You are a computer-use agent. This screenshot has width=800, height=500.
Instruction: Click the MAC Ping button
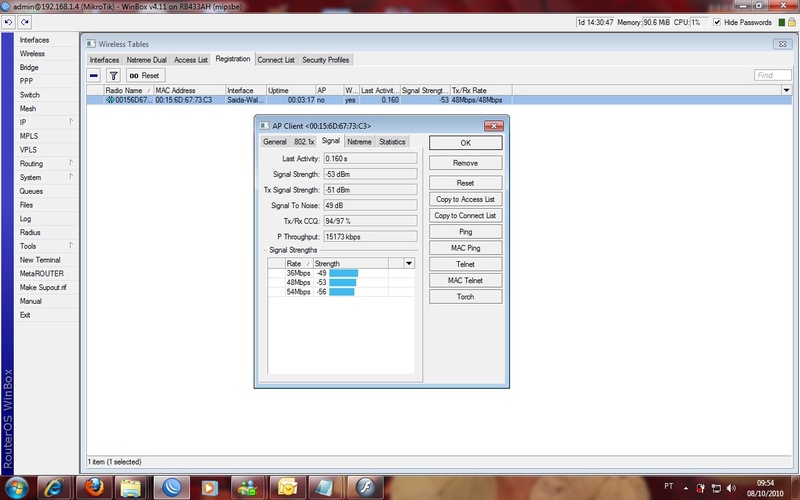click(x=465, y=248)
